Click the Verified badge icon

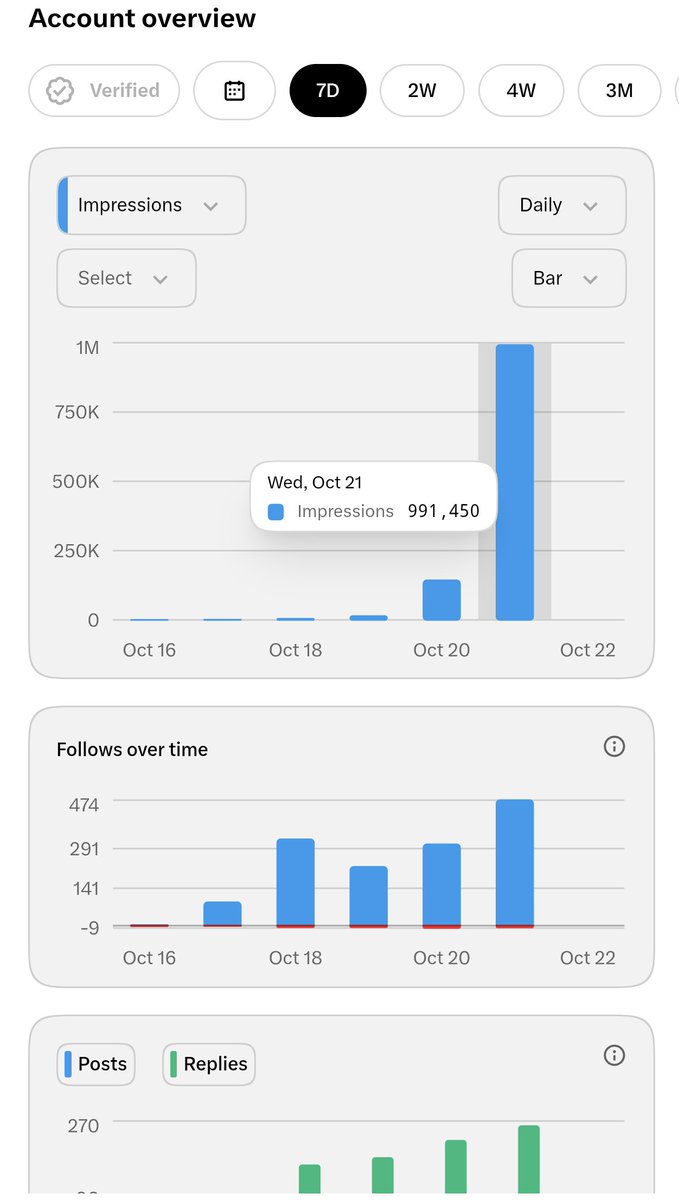point(61,91)
